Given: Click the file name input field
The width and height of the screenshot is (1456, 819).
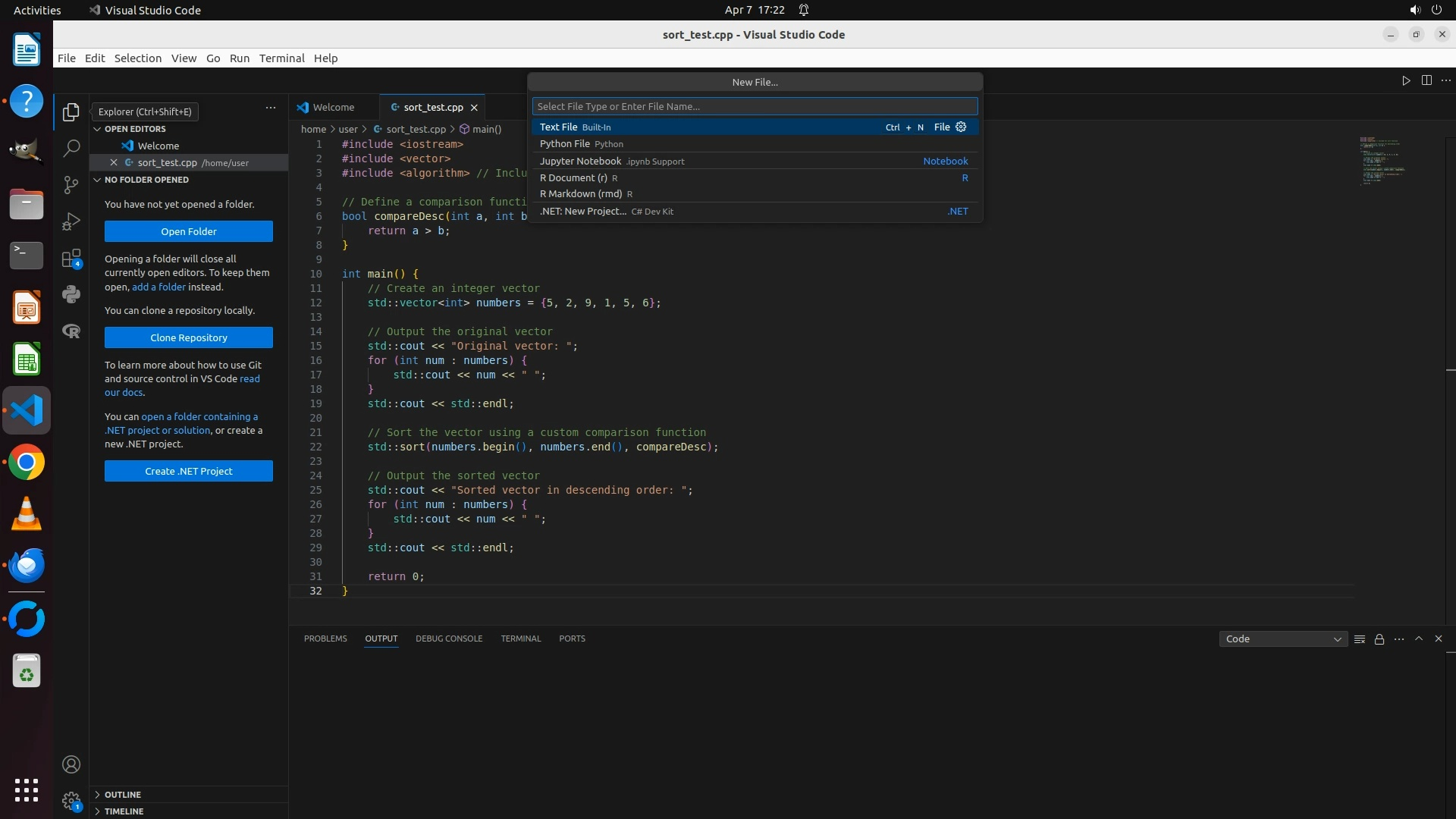Looking at the screenshot, I should (x=755, y=106).
